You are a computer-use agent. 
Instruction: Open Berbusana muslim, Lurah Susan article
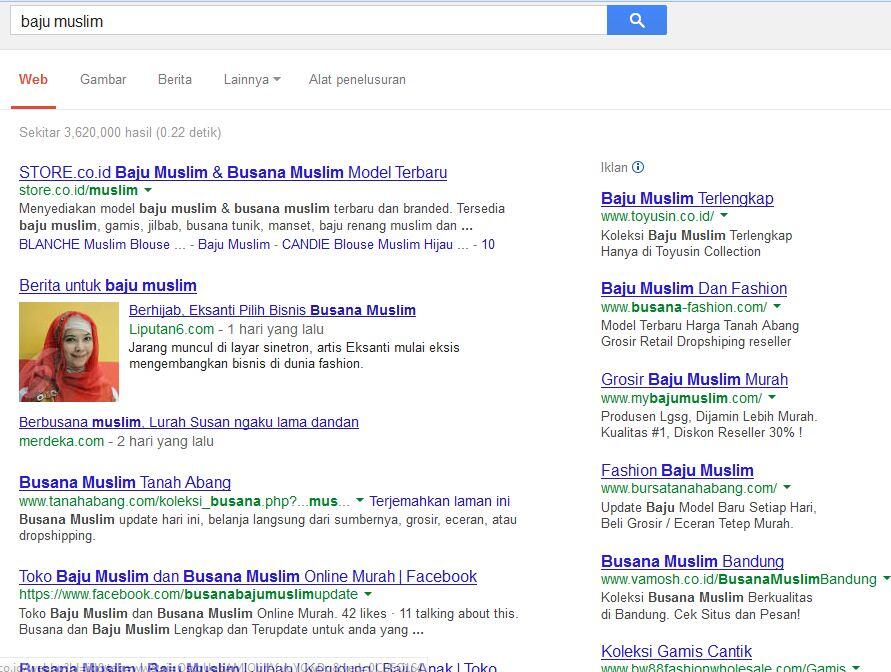(x=189, y=422)
